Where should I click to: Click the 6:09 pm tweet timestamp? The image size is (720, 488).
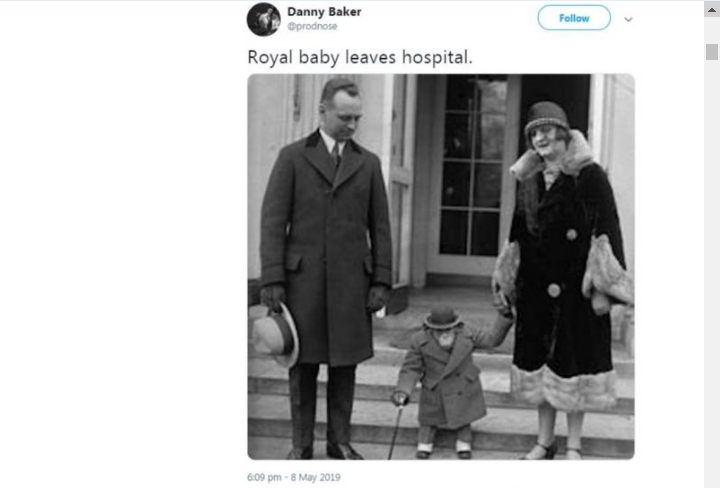point(264,477)
